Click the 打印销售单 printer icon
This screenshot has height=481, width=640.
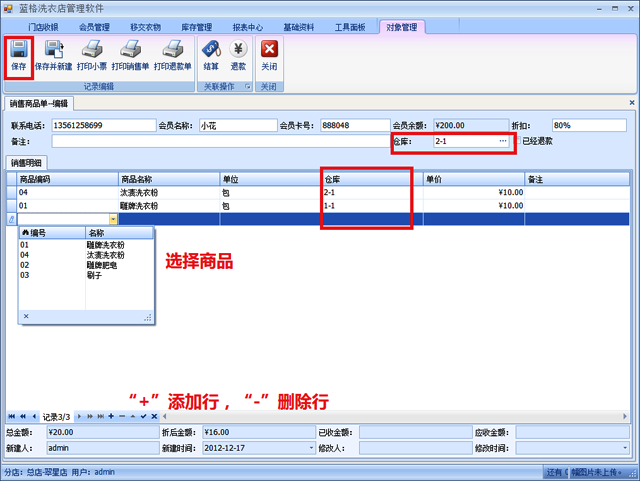click(x=130, y=50)
